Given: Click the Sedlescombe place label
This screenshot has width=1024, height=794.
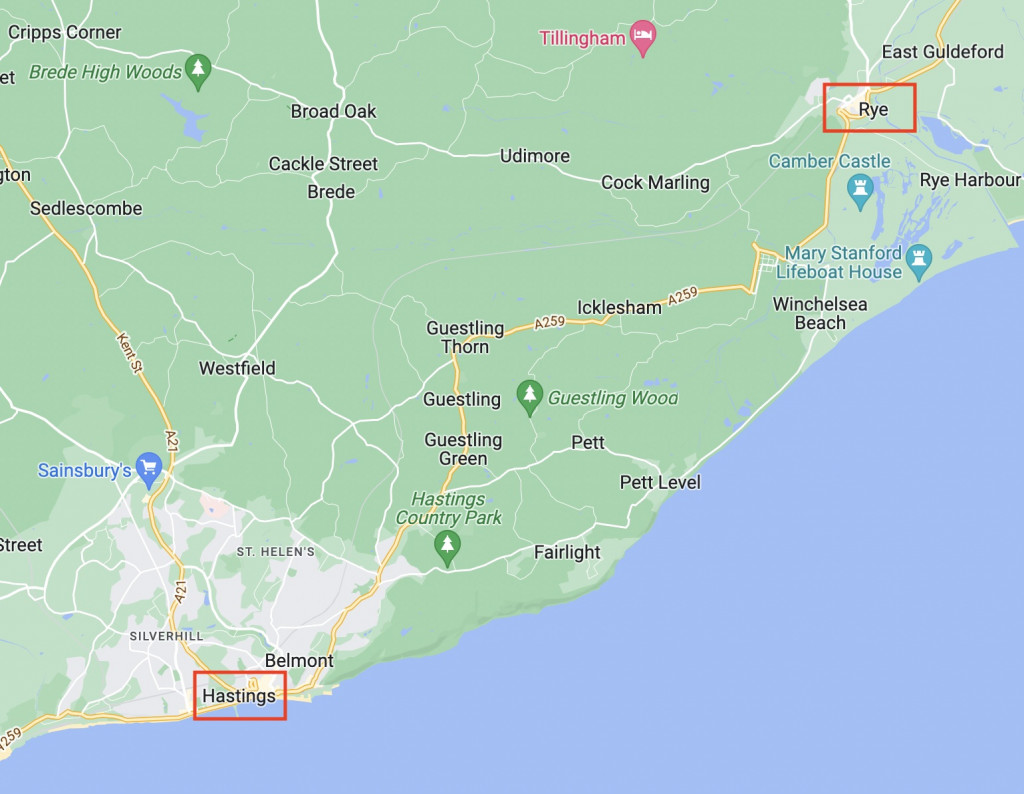Looking at the screenshot, I should click(86, 208).
